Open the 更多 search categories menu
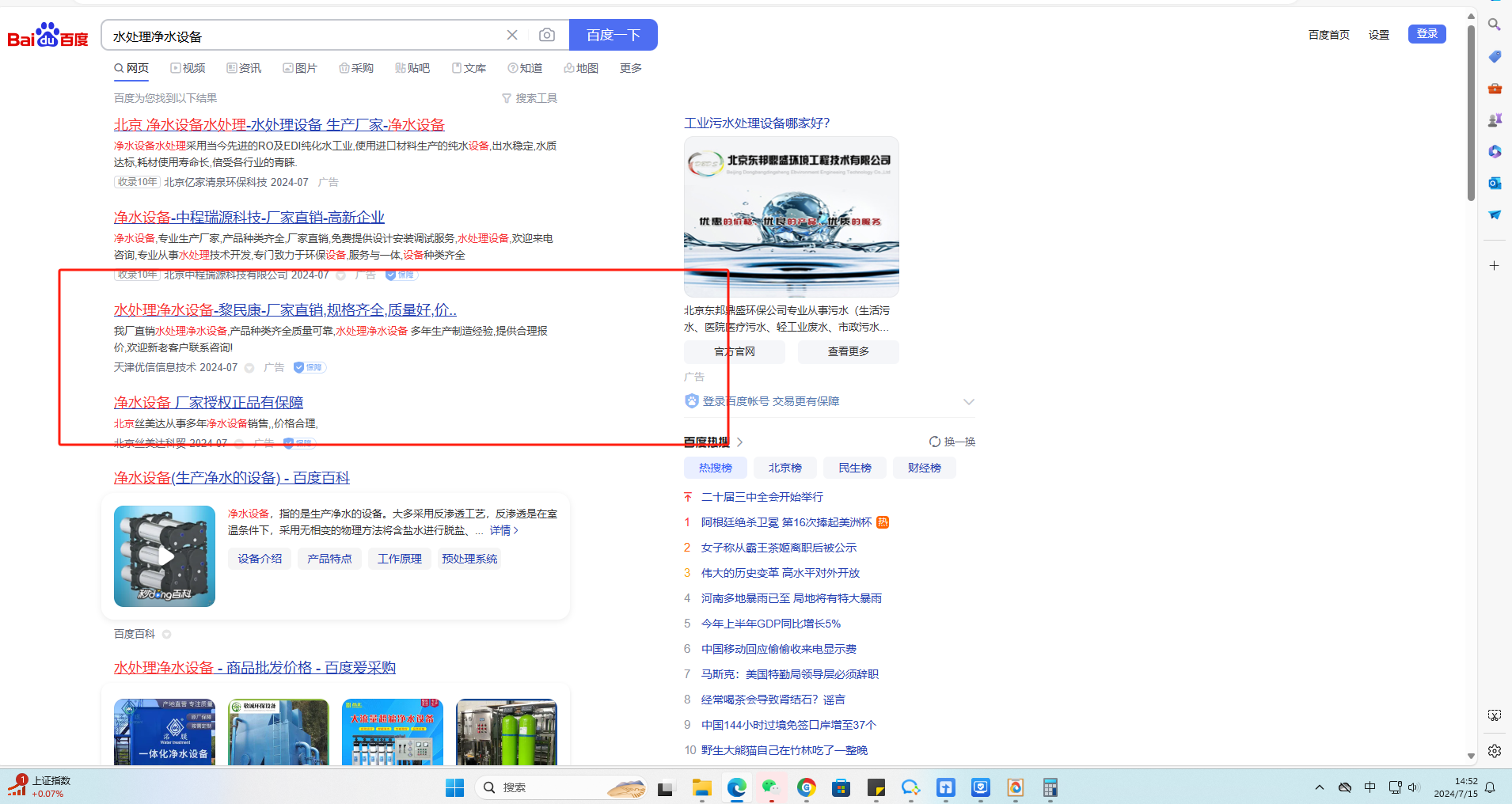 click(631, 68)
